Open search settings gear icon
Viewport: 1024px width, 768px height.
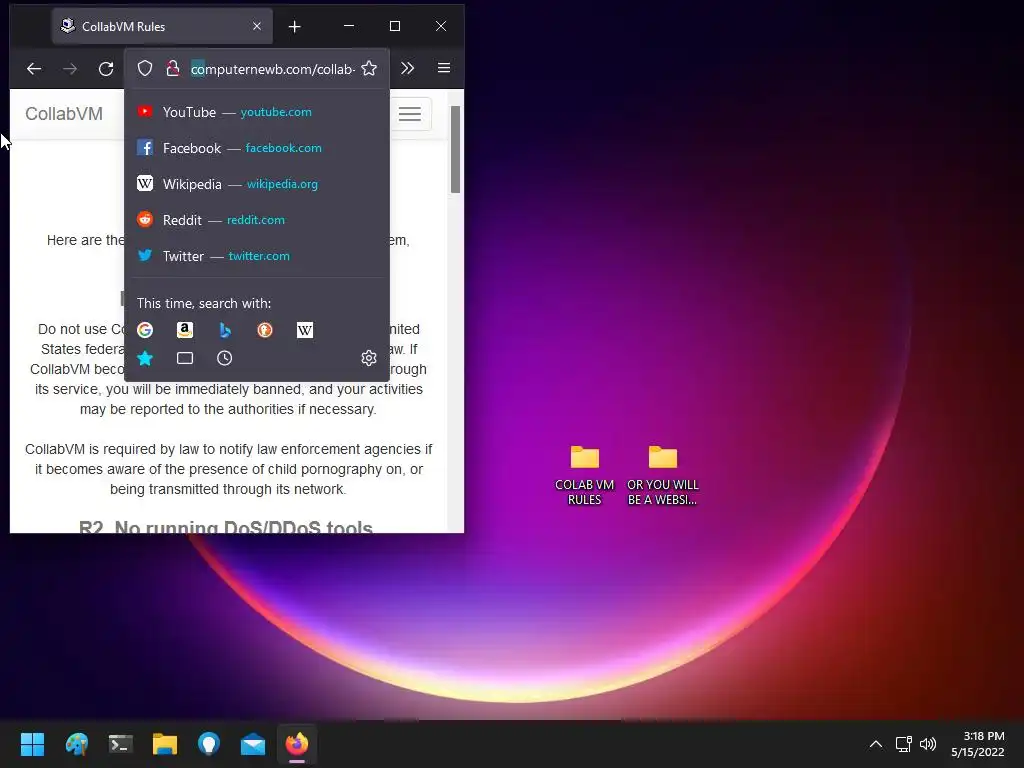coord(369,358)
